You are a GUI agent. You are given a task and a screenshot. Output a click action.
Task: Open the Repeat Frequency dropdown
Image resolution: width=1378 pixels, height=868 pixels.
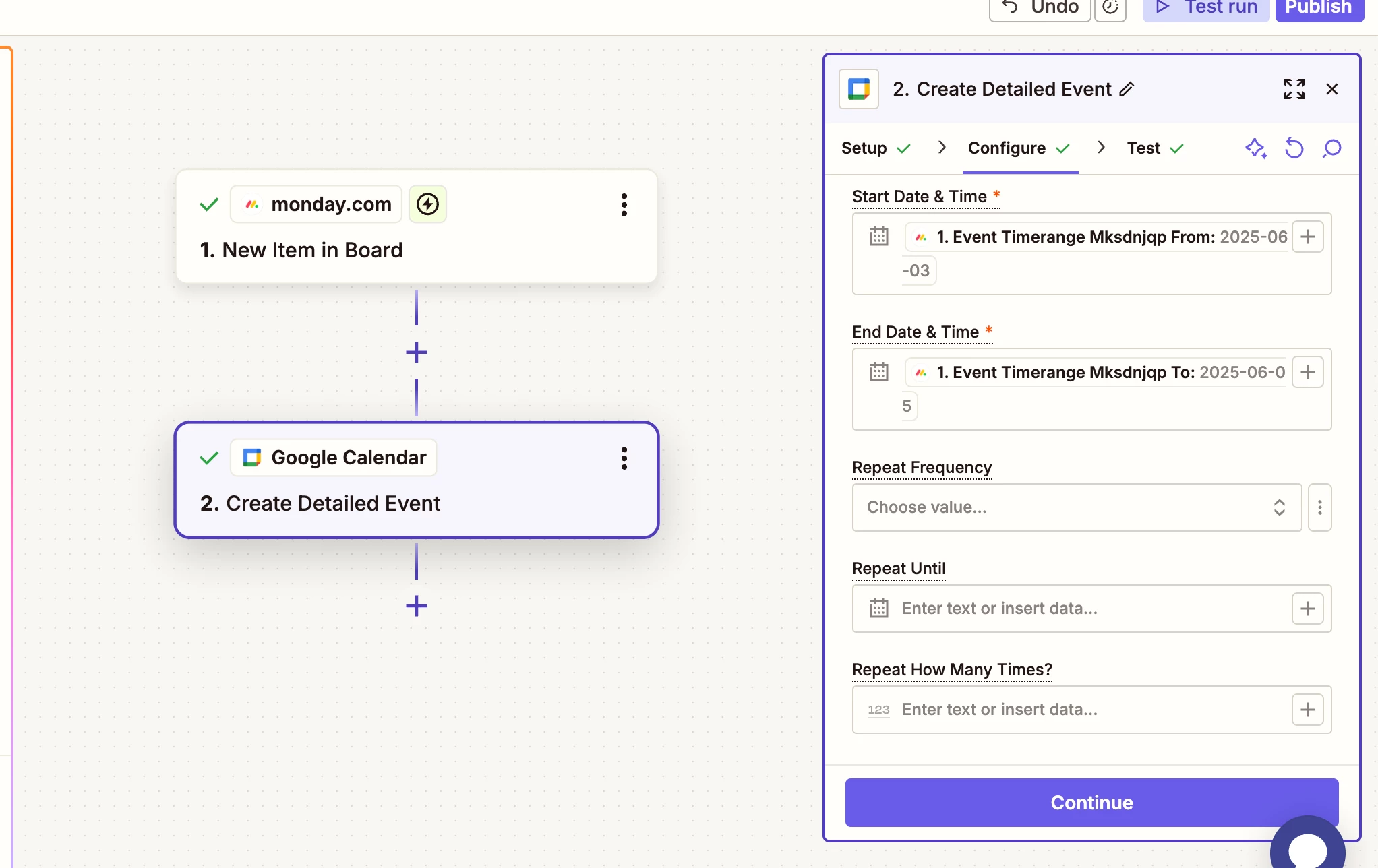1077,507
